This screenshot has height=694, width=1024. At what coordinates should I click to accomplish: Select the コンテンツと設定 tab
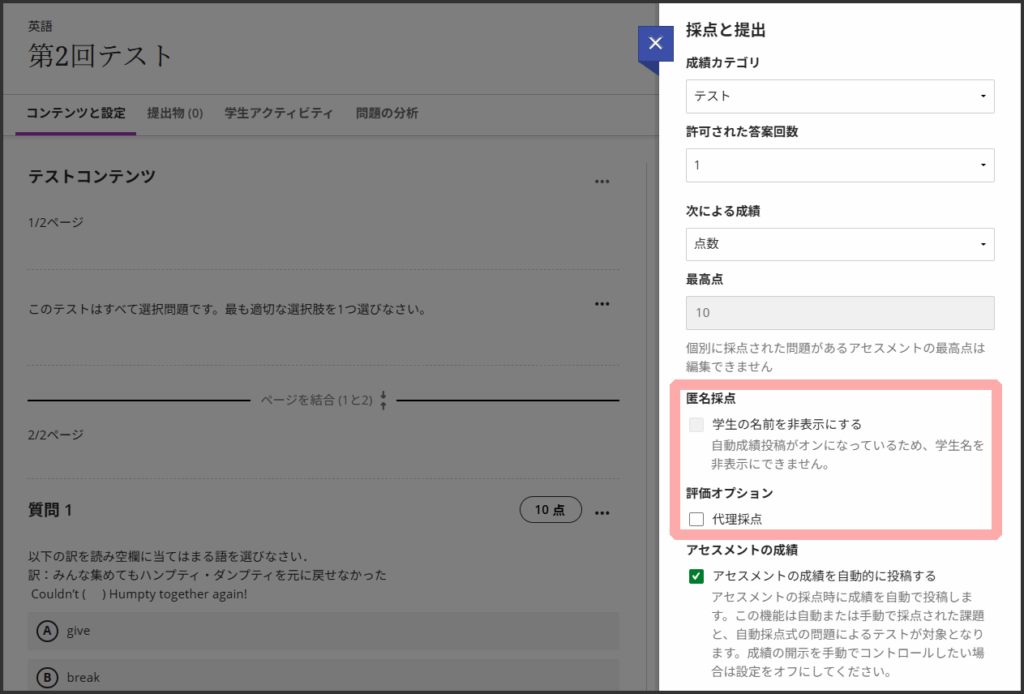click(76, 113)
